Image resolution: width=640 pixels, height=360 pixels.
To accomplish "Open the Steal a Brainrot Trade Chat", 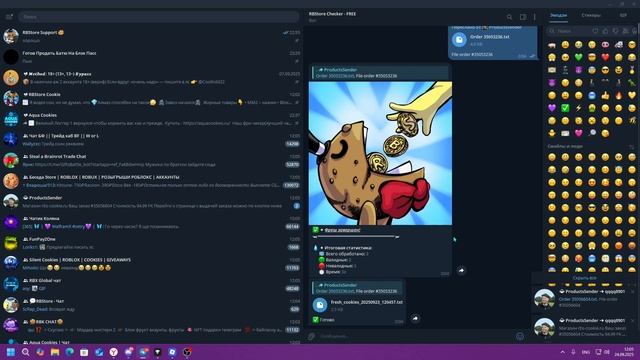I will 151,160.
